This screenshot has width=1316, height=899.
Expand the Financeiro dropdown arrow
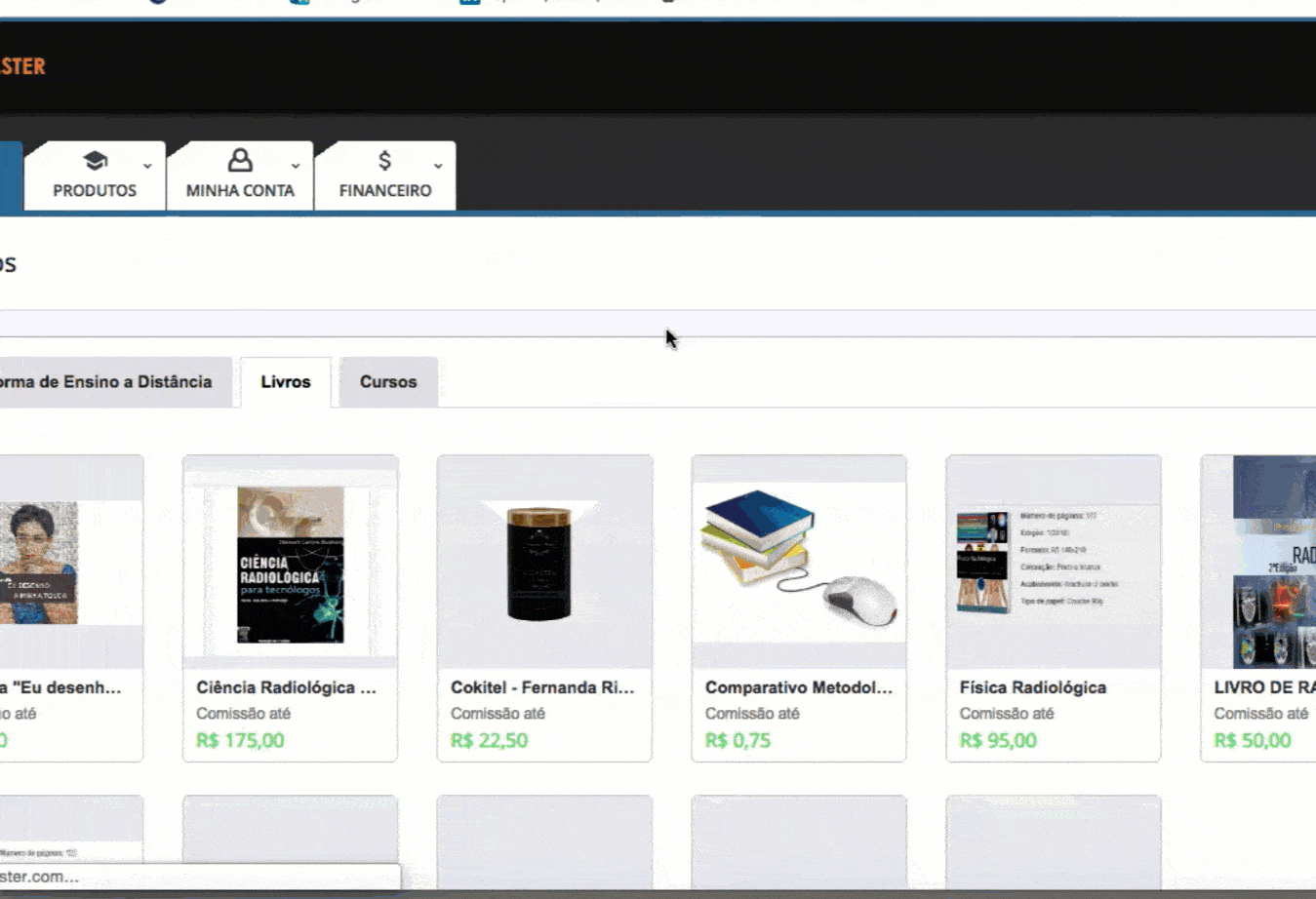pyautogui.click(x=438, y=166)
